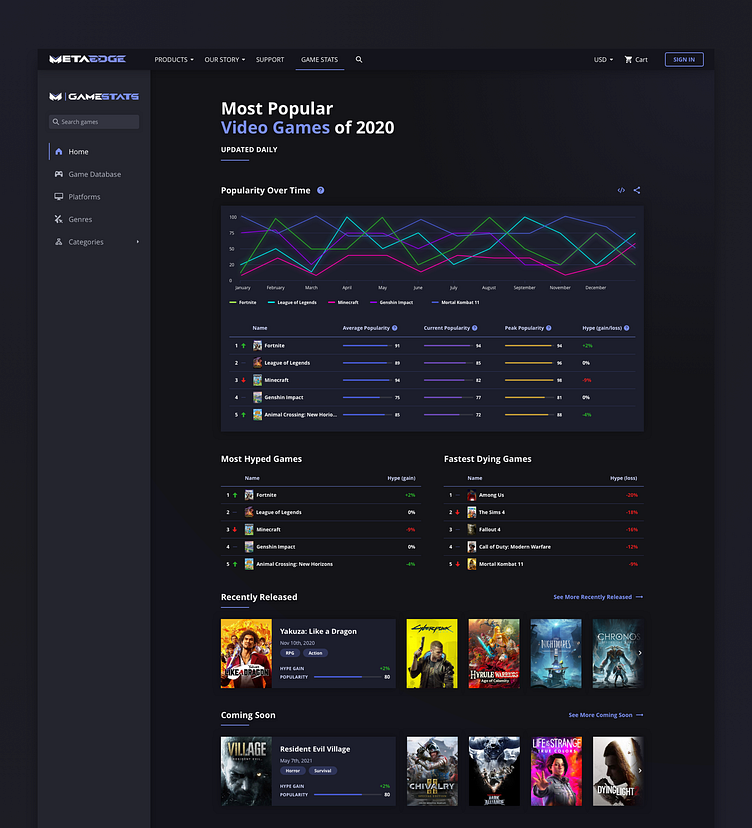752x828 pixels.
Task: Click the embed code icon above the chart
Action: tap(621, 190)
